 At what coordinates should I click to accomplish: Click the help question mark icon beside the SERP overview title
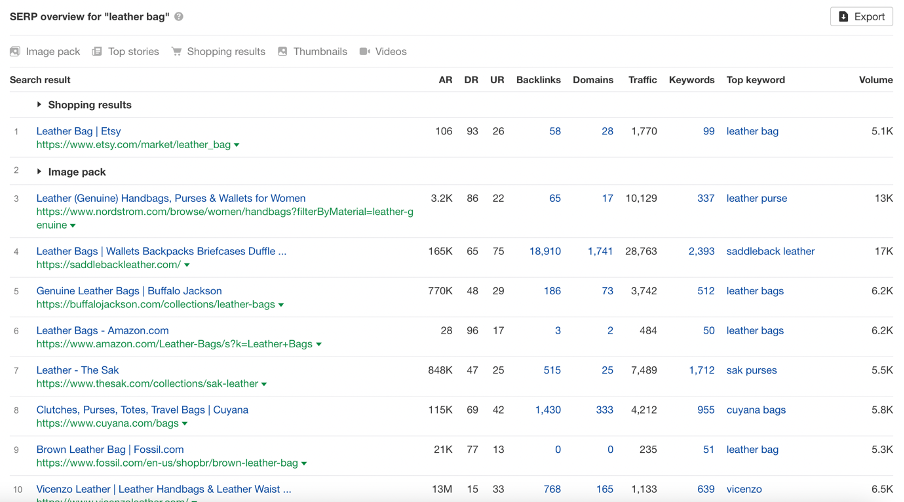(179, 17)
